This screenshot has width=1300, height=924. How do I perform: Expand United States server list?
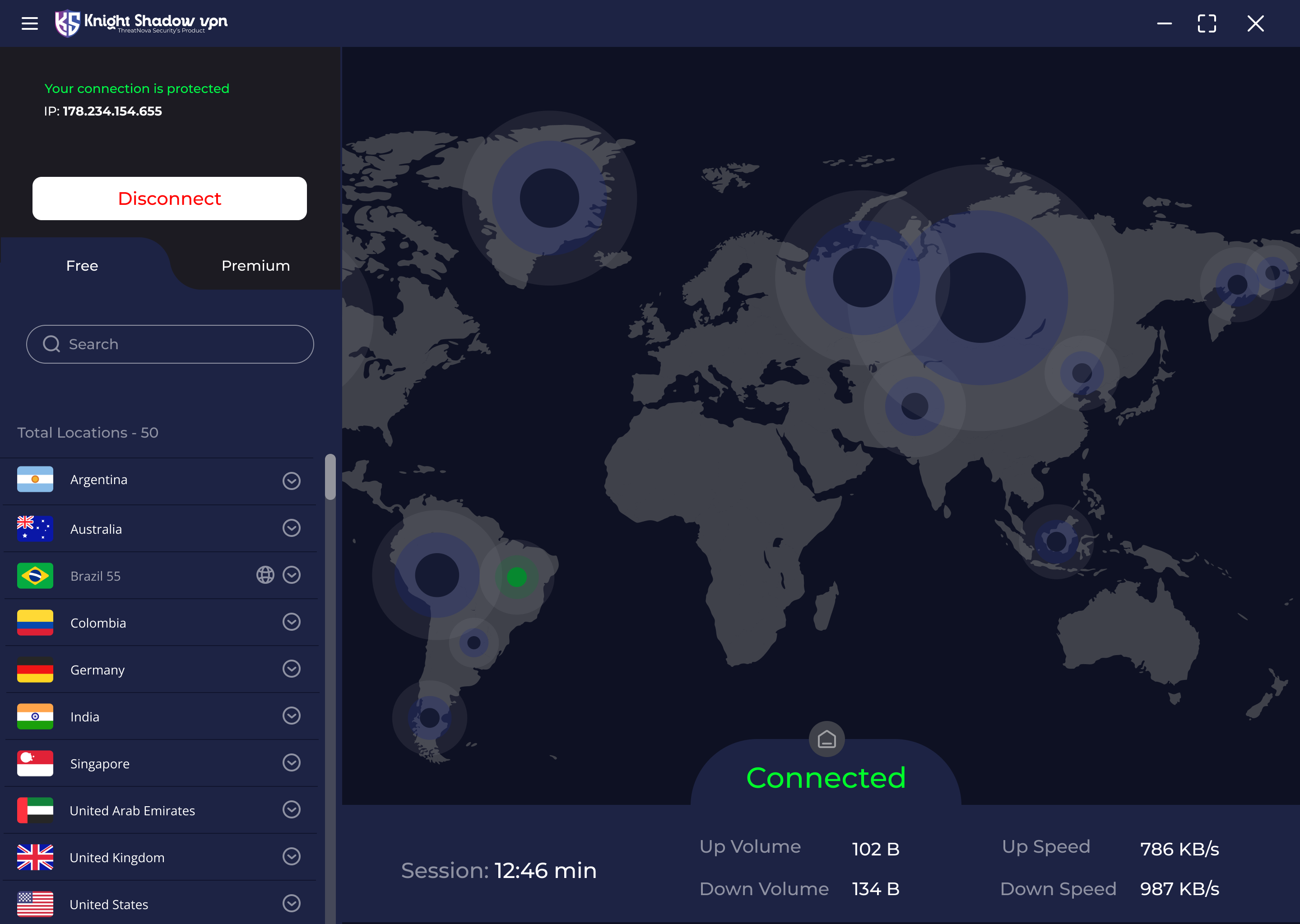click(x=292, y=904)
